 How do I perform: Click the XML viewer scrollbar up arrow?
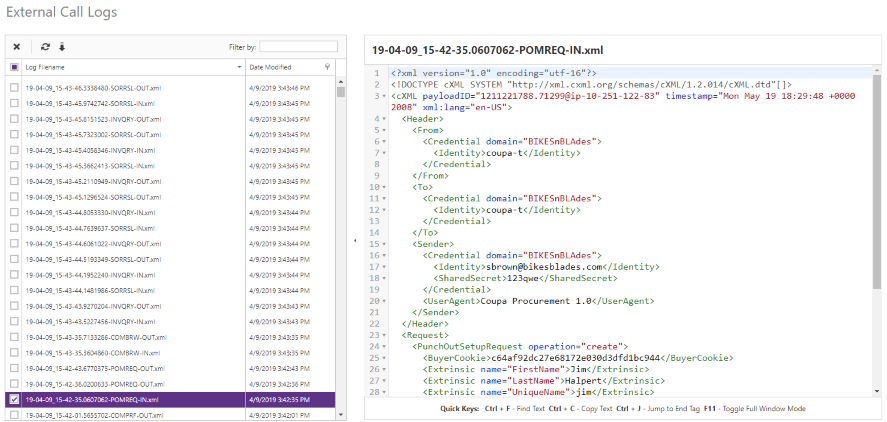pyautogui.click(x=877, y=71)
